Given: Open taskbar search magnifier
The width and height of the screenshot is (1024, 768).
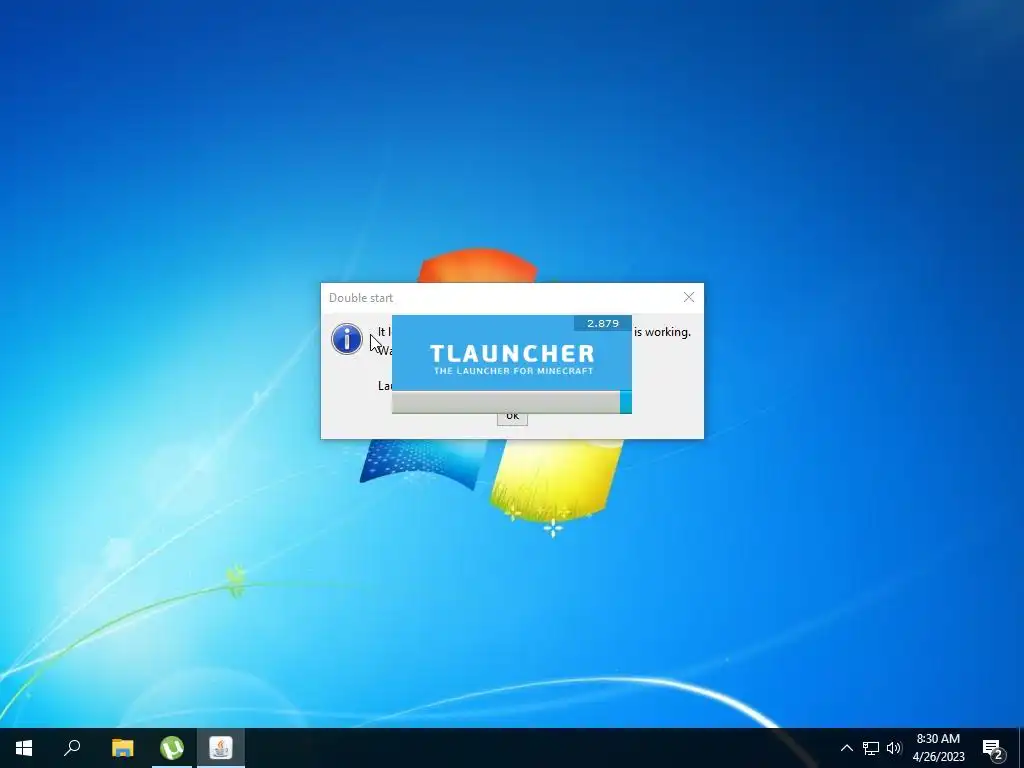Looking at the screenshot, I should pyautogui.click(x=72, y=748).
